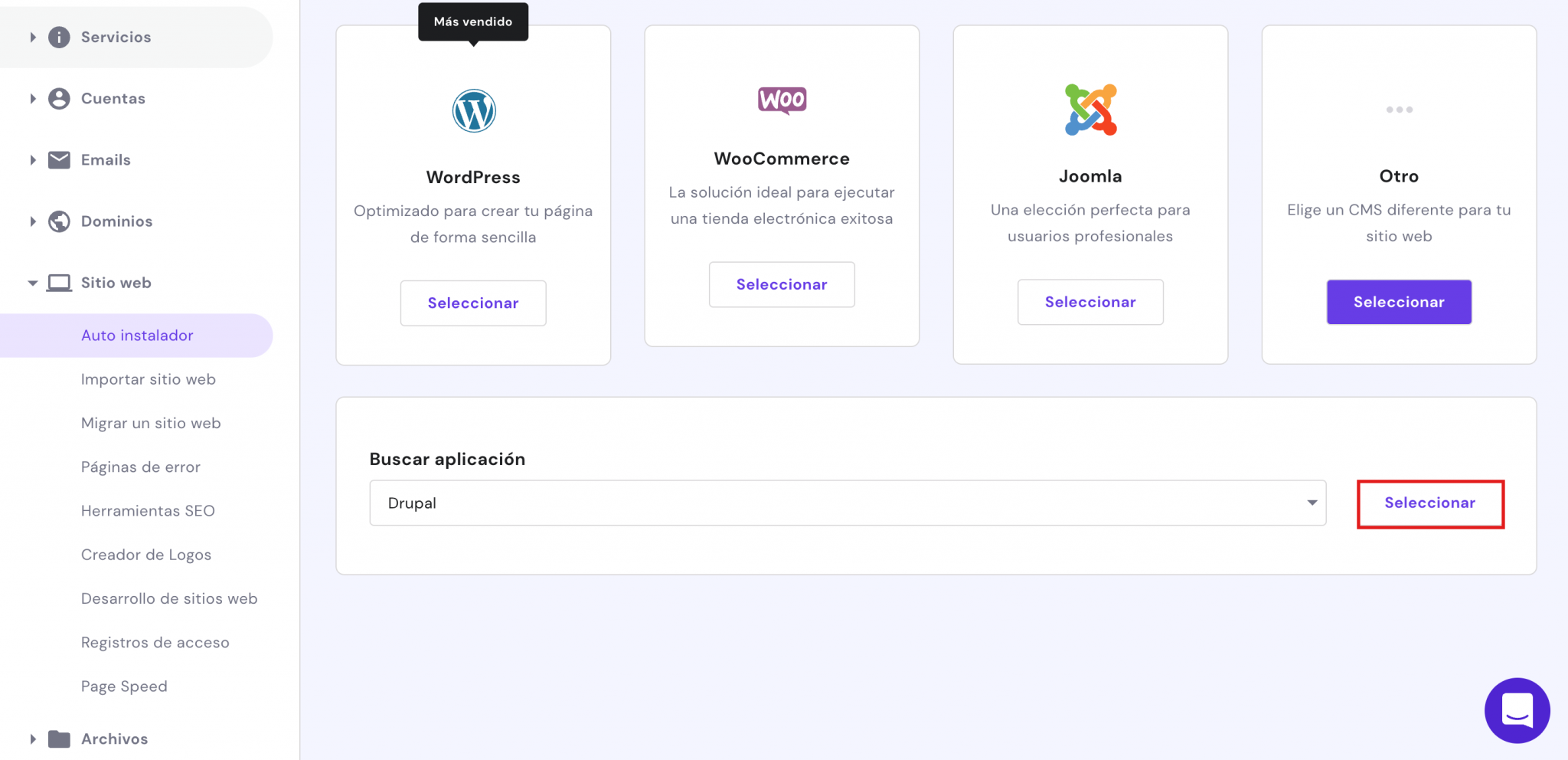Screen dimensions: 1568x760
Task: Open Herramientas SEO from the sidebar
Action: (148, 510)
